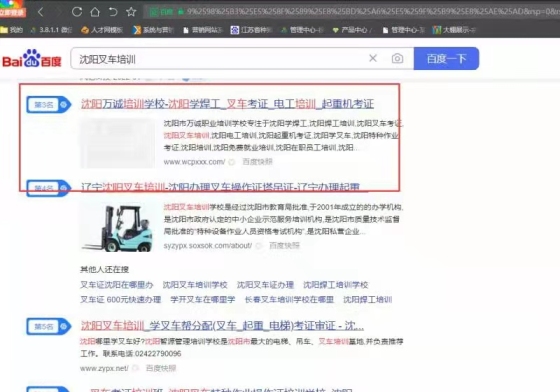Open the www.wcpxxx.com URL link
The width and height of the screenshot is (560, 392).
click(194, 162)
